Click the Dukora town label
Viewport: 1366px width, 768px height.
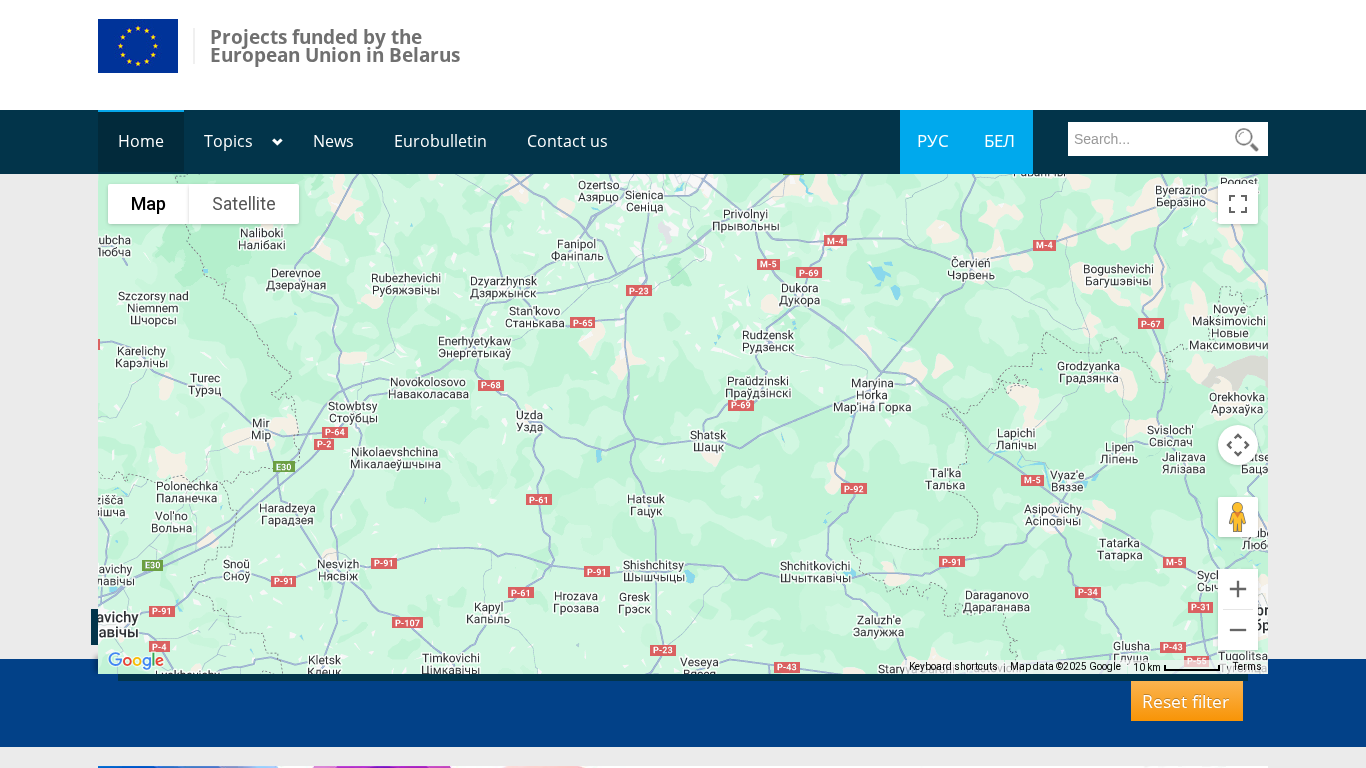(799, 294)
